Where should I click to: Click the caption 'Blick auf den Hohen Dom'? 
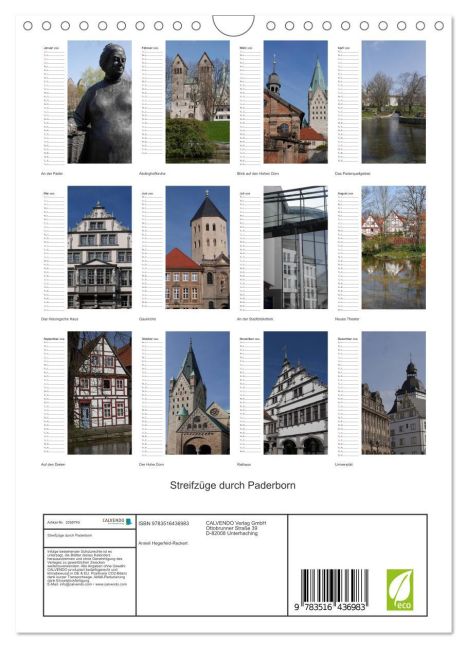pyautogui.click(x=258, y=174)
